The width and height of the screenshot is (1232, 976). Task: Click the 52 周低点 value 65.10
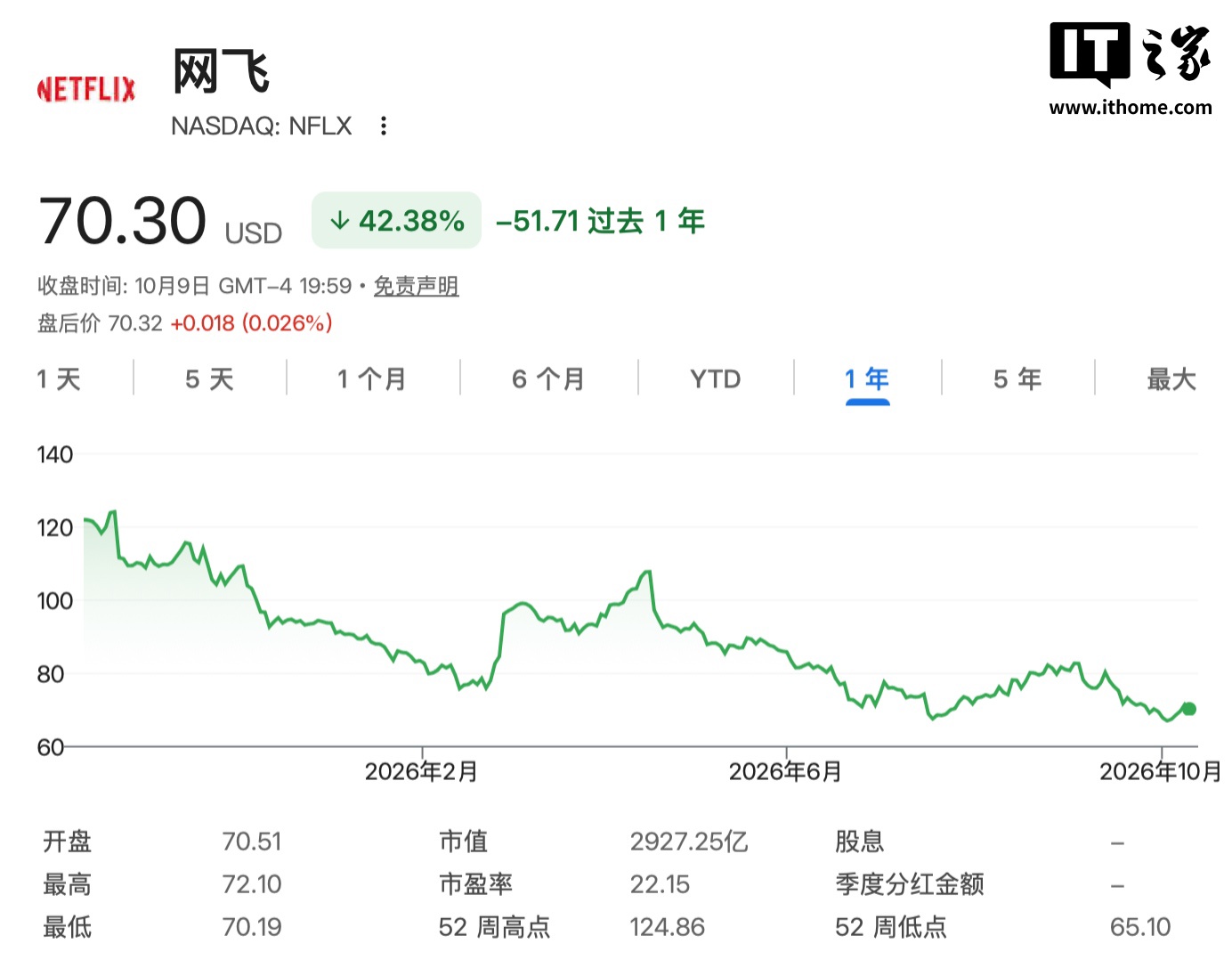point(1140,927)
